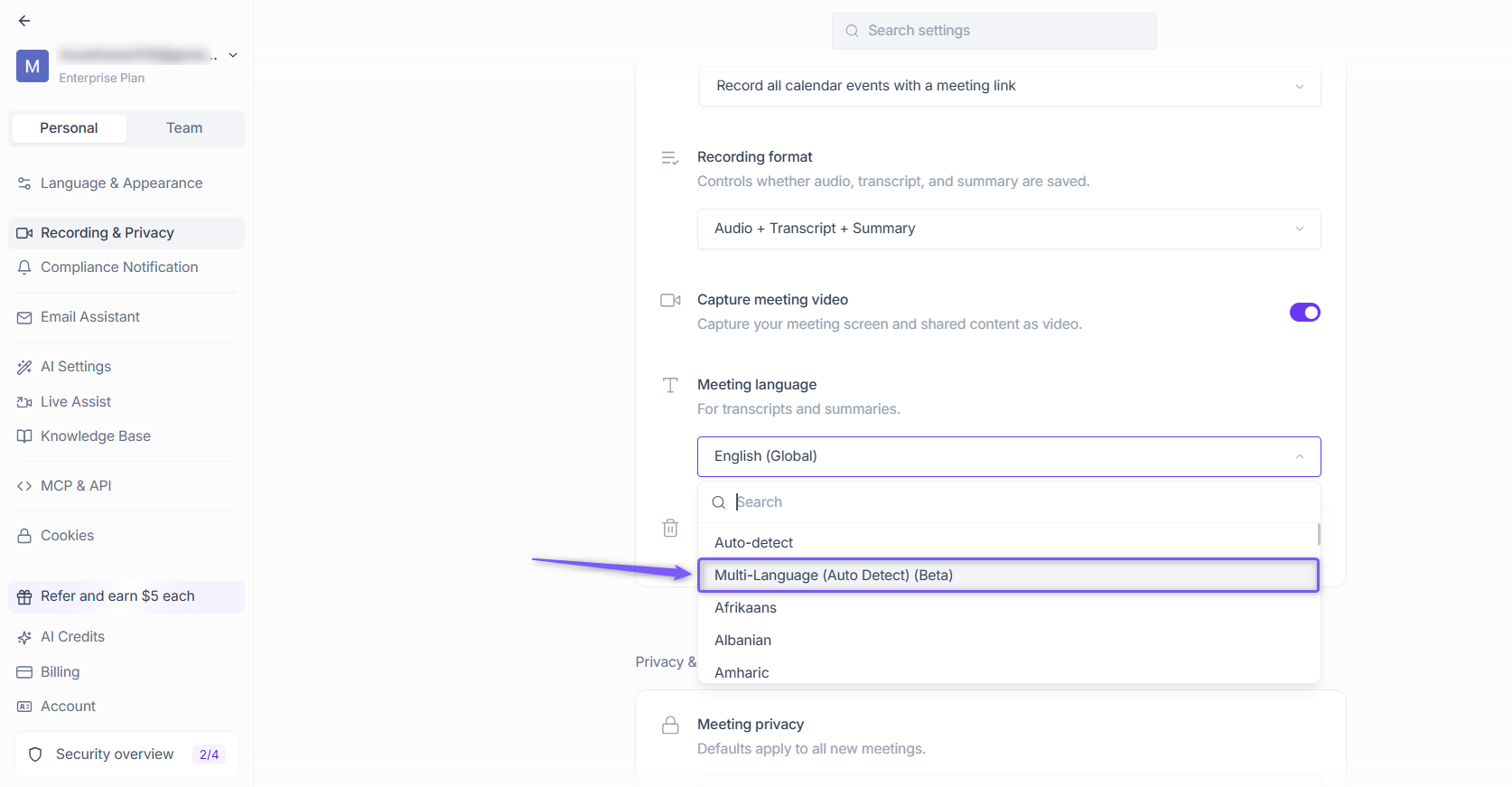The width and height of the screenshot is (1512, 787).
Task: Choose Albanian from language list
Action: [x=1009, y=641]
